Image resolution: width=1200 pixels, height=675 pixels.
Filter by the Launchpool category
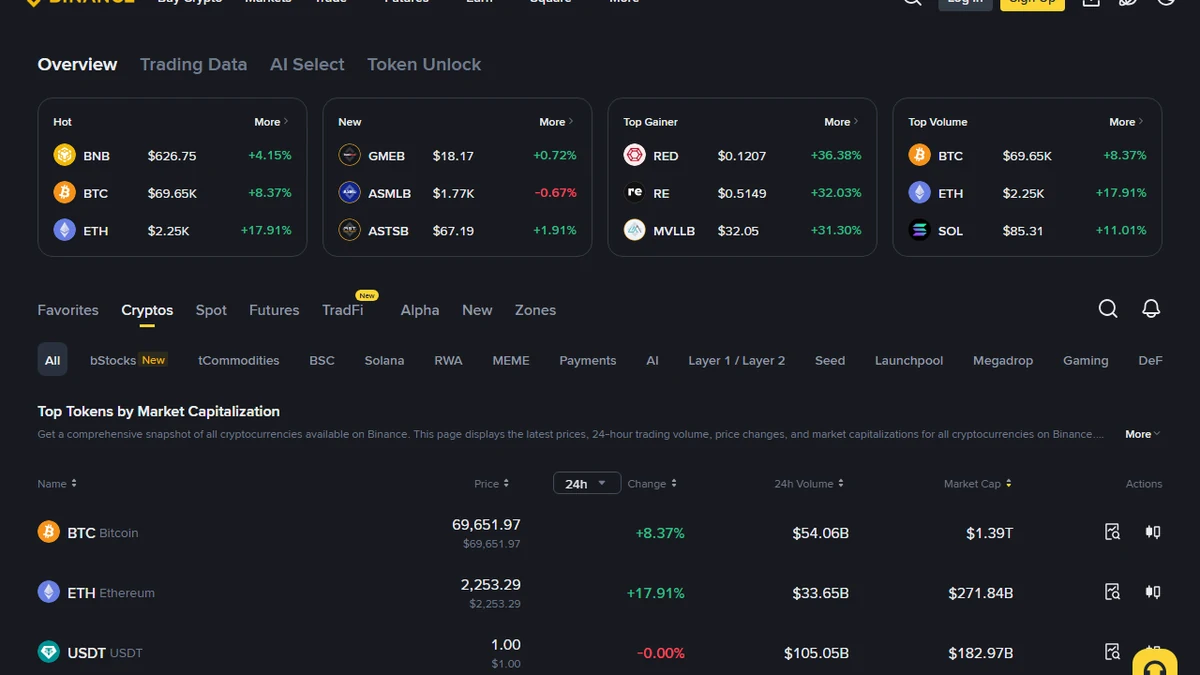pyautogui.click(x=909, y=360)
